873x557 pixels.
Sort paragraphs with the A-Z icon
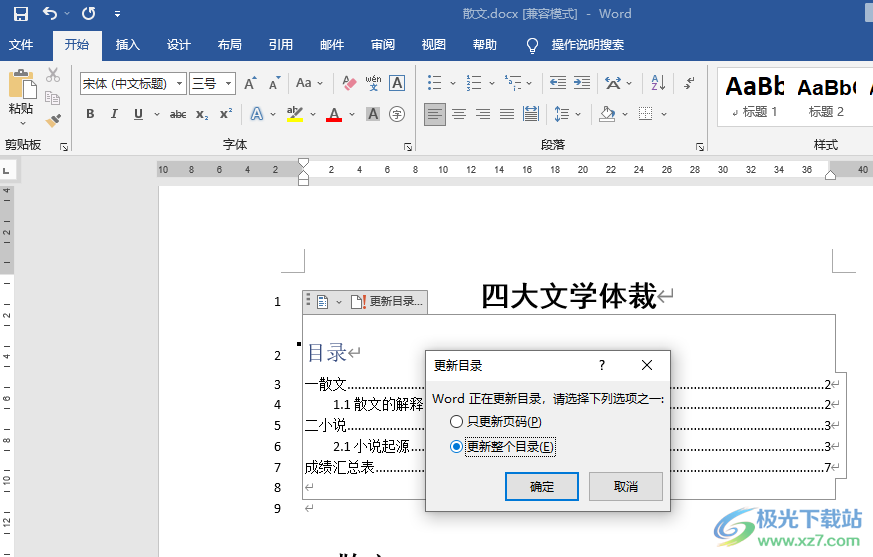[658, 84]
